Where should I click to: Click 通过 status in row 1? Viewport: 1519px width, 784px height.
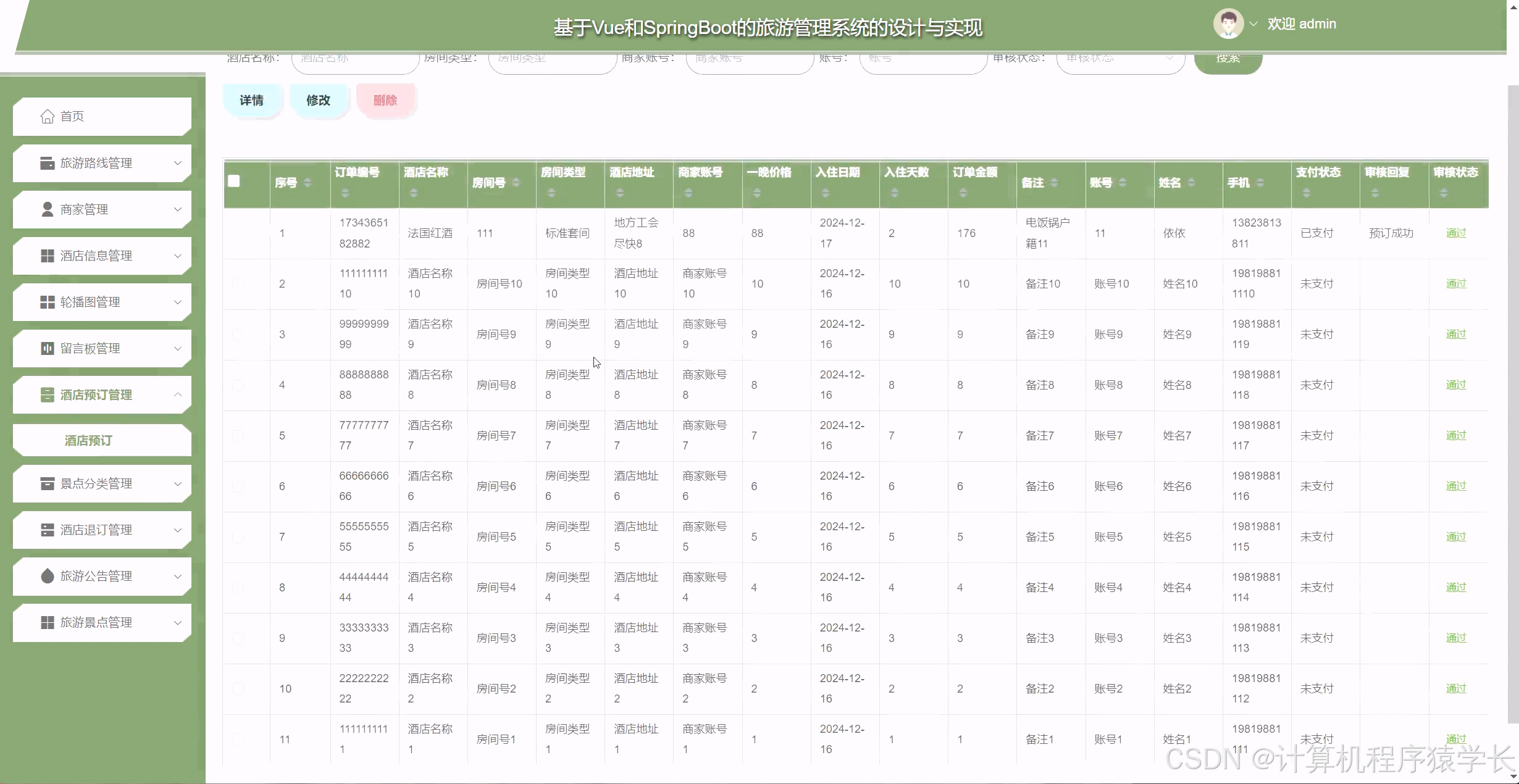point(1456,233)
